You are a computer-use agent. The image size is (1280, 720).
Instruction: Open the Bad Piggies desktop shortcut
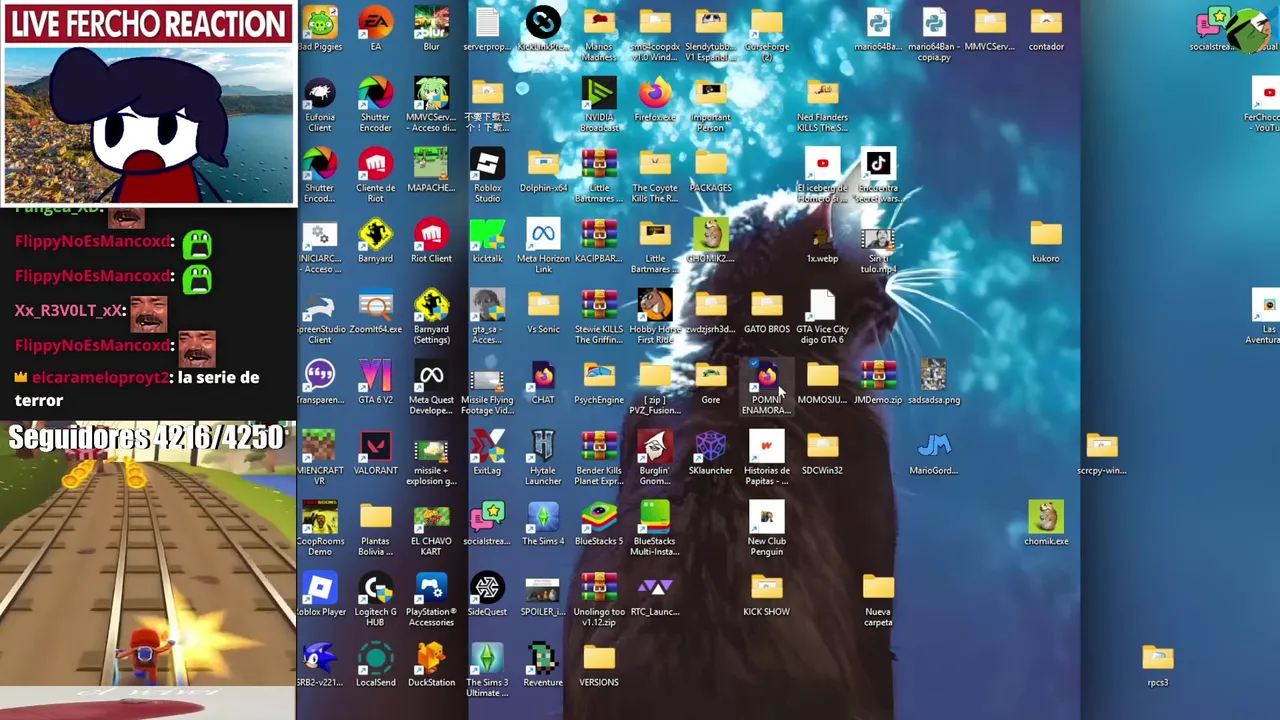(x=320, y=23)
